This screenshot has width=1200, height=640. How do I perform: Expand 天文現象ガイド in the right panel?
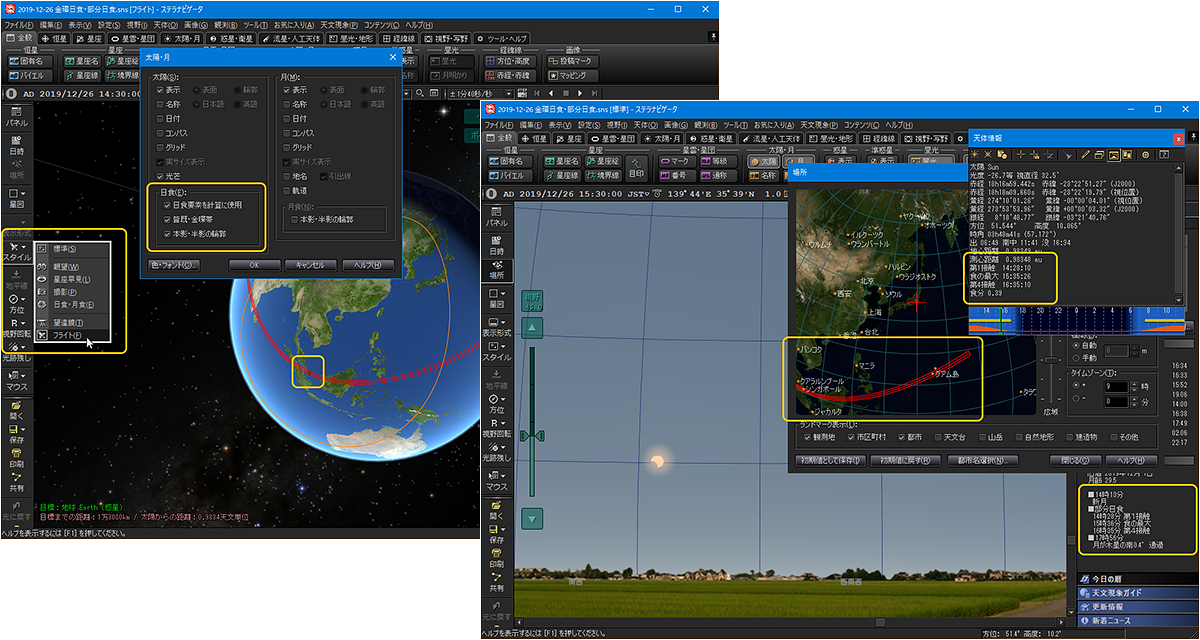coord(1137,593)
